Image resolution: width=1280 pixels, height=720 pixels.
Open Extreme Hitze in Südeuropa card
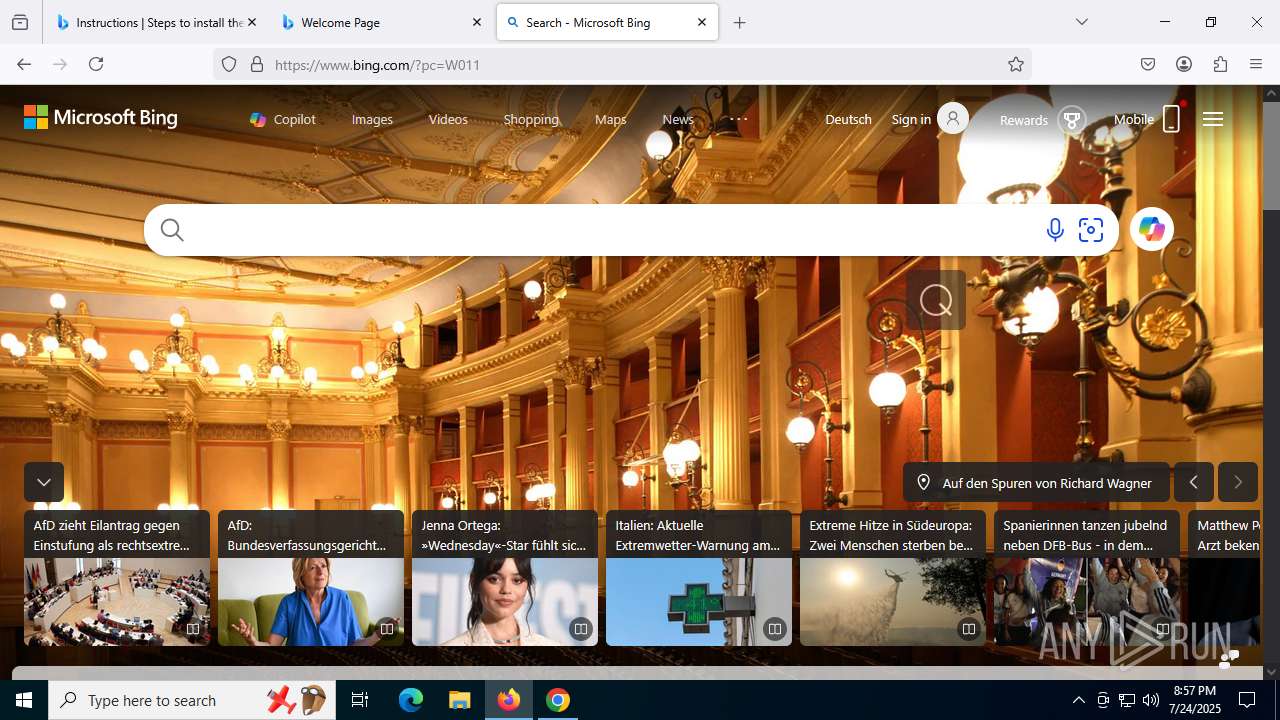tap(893, 578)
